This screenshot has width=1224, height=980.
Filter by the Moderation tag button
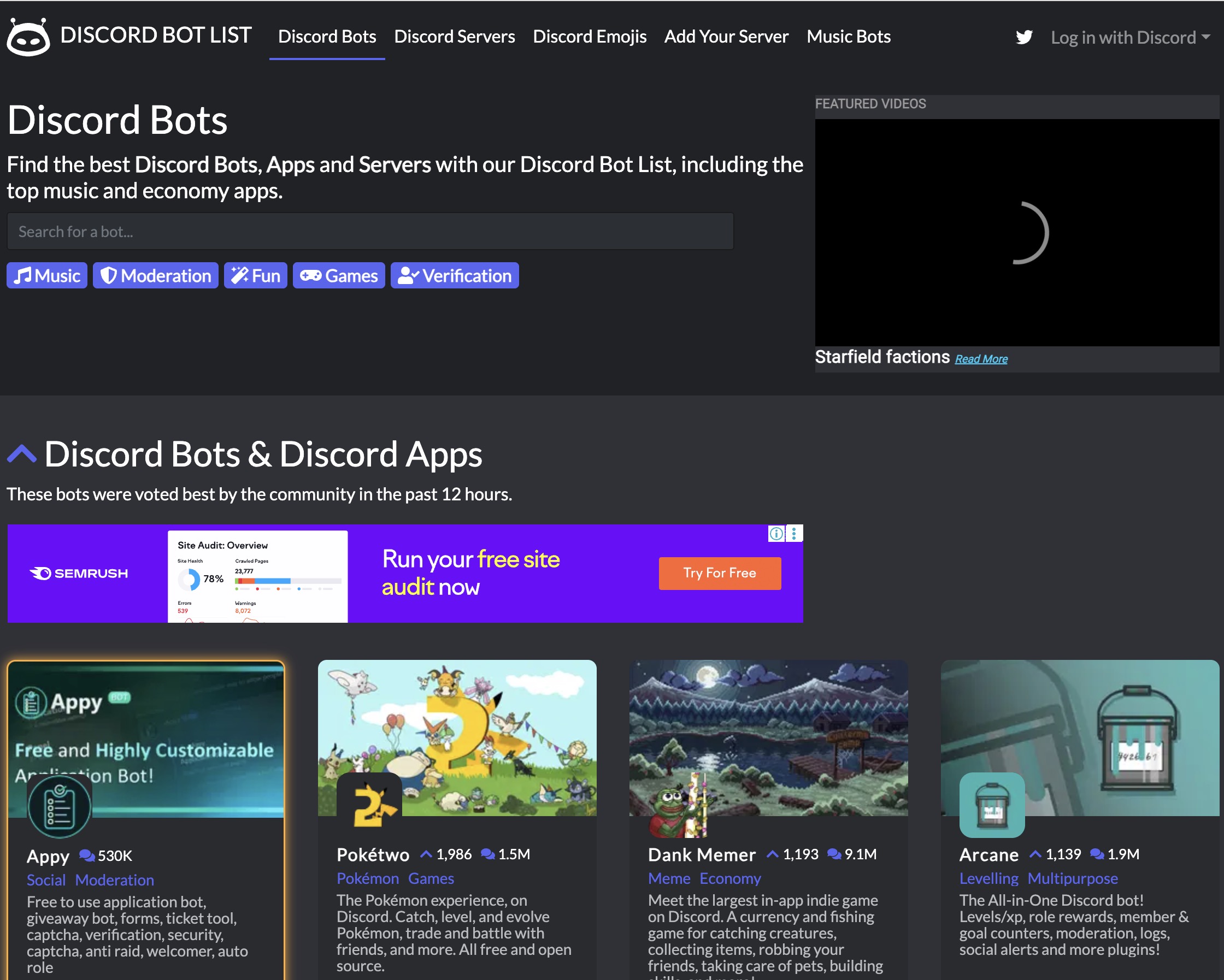pyautogui.click(x=156, y=276)
